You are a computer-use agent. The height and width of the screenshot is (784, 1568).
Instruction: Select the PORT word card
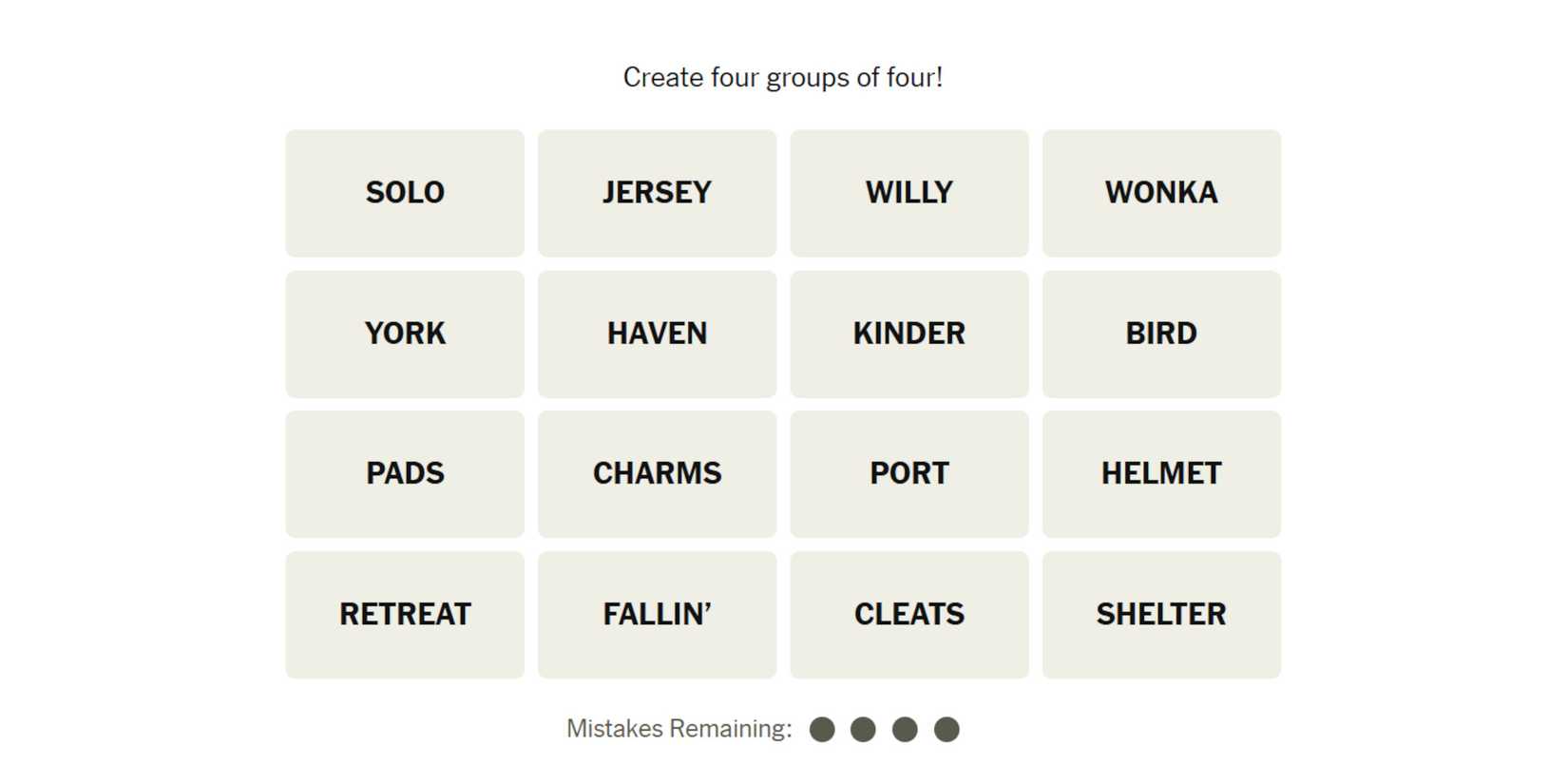click(x=908, y=473)
